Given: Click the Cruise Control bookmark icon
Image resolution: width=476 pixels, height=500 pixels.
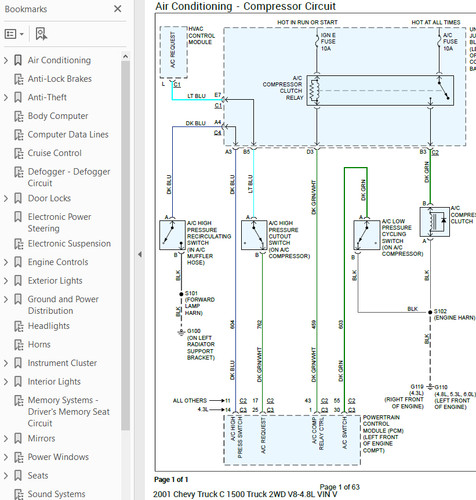Looking at the screenshot, I should click(19, 153).
